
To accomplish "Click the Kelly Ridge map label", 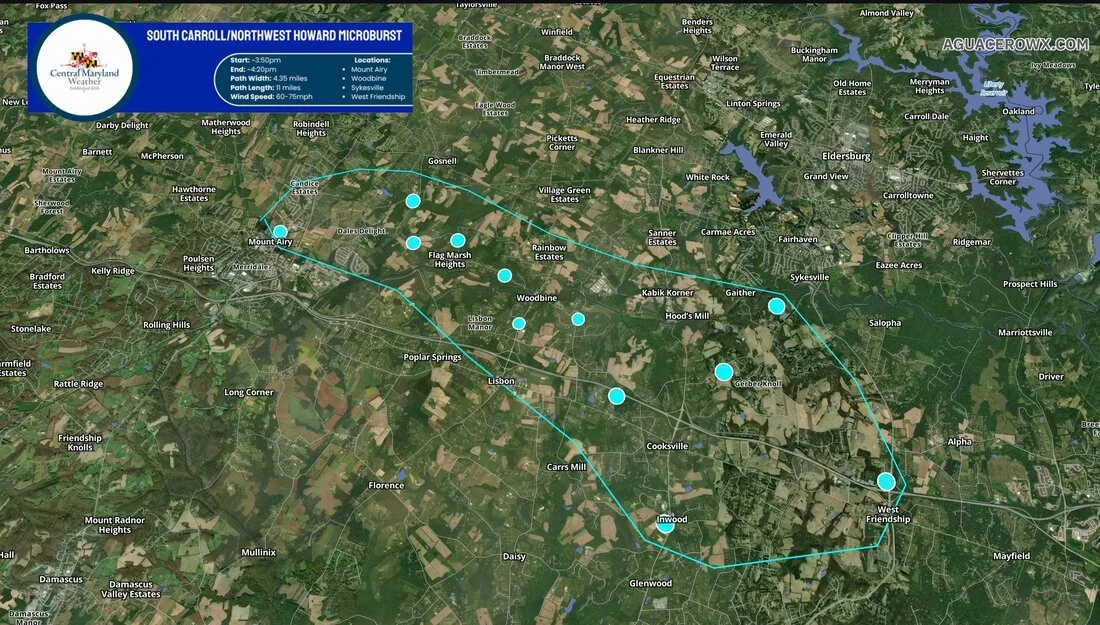I will pyautogui.click(x=112, y=271).
